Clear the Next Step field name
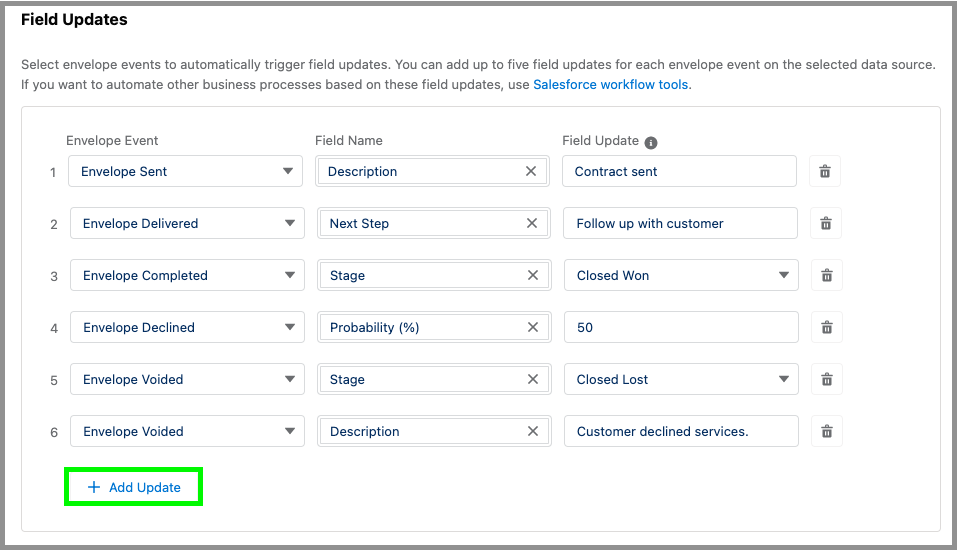The image size is (958, 550). [532, 223]
